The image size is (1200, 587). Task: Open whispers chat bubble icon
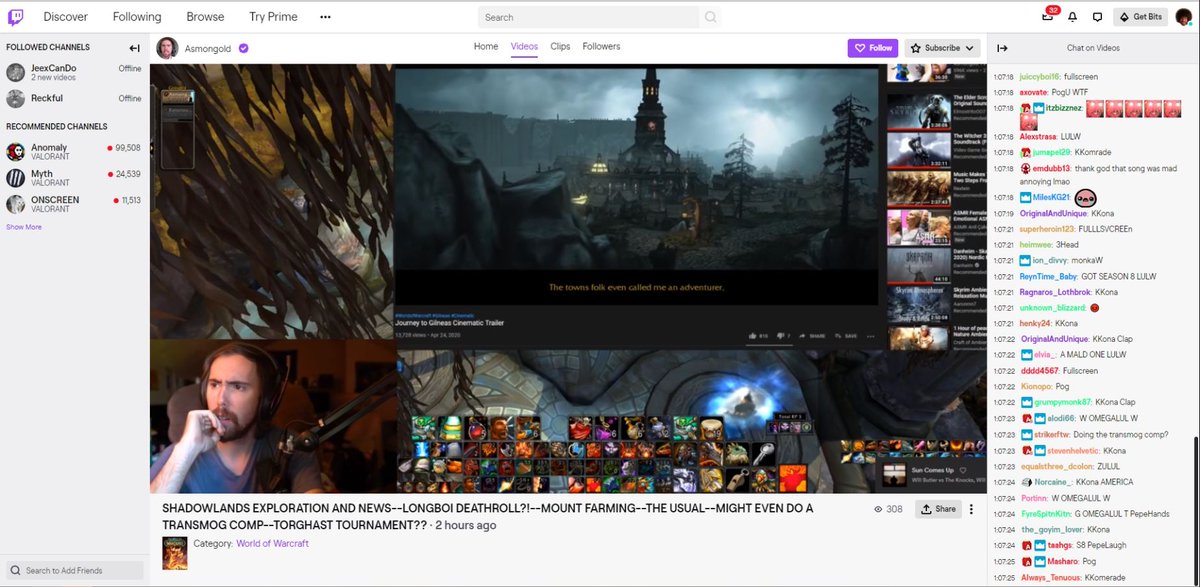(1097, 17)
